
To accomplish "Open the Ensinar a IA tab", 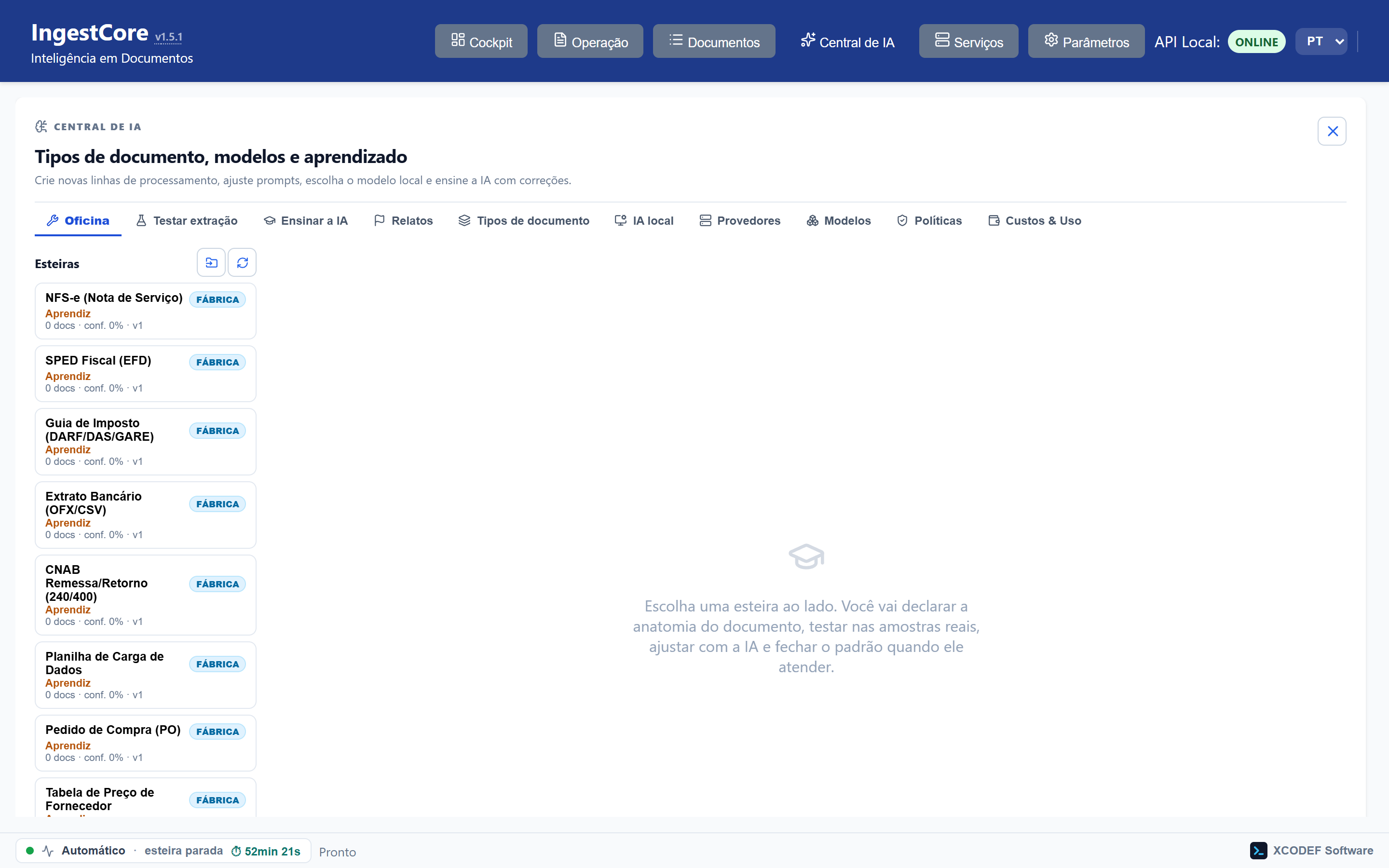I will click(305, 221).
